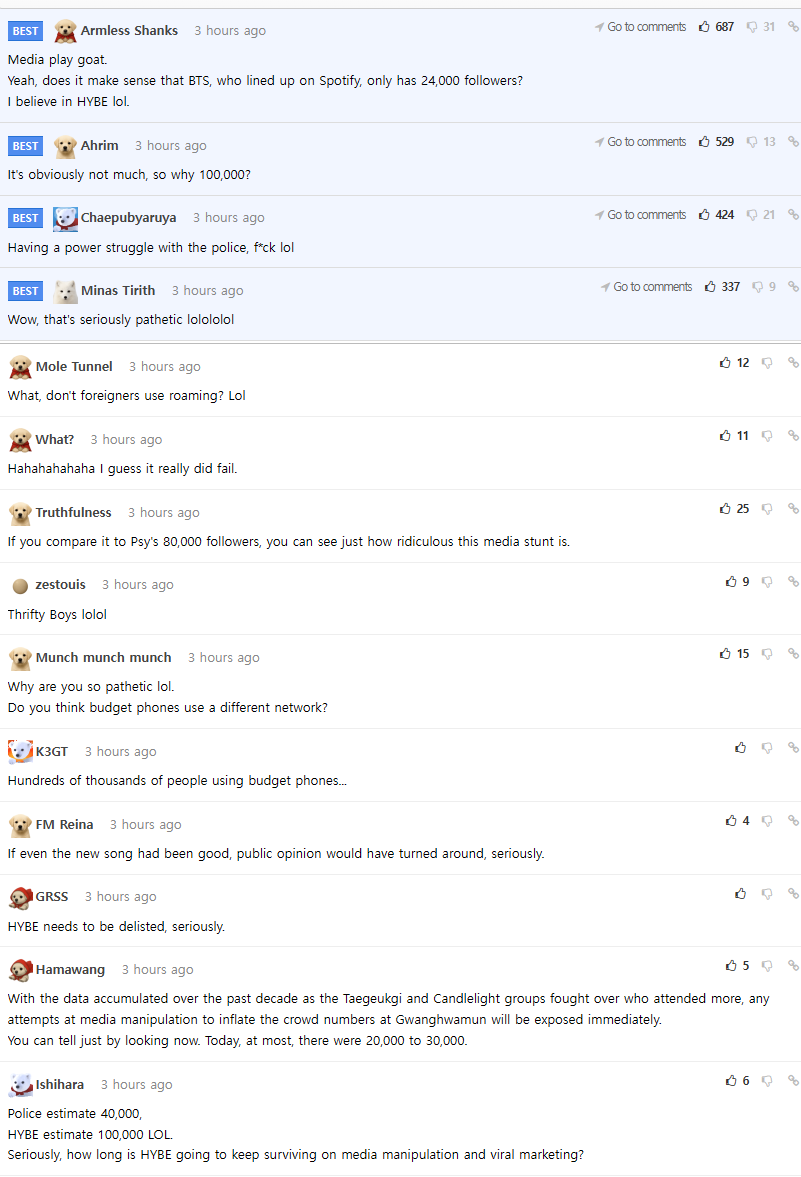The height and width of the screenshot is (1177, 801).
Task: Go to comments for Chaepubyaruya's best comment
Action: coord(640,215)
